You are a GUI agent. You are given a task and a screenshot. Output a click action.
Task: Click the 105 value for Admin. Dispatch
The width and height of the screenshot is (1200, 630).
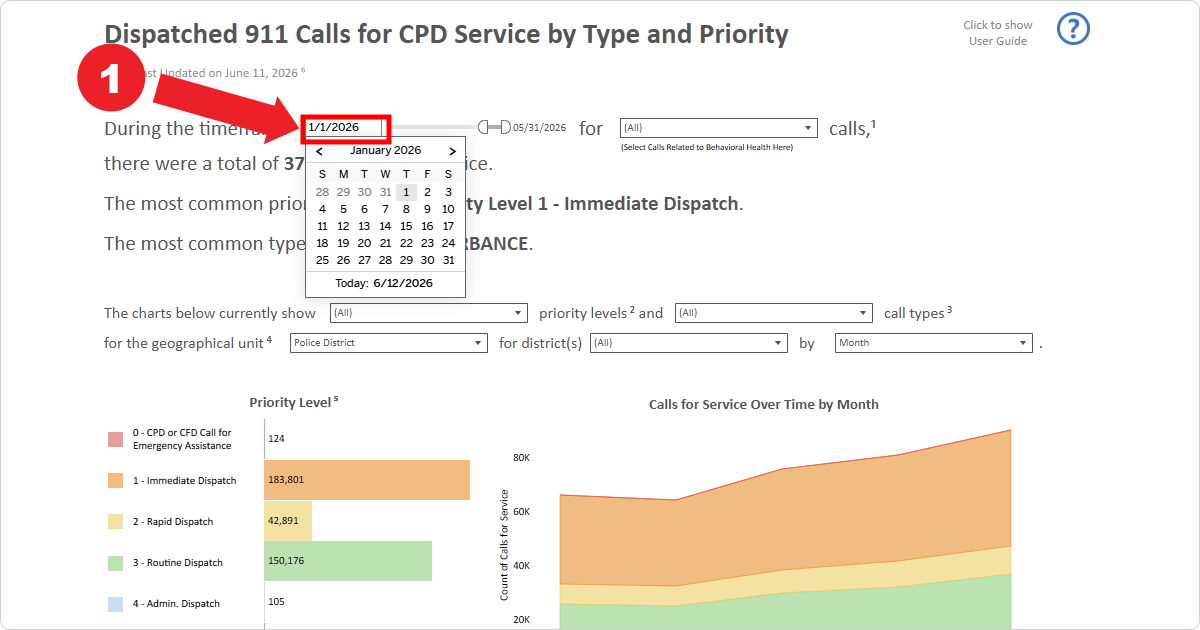pyautogui.click(x=277, y=602)
